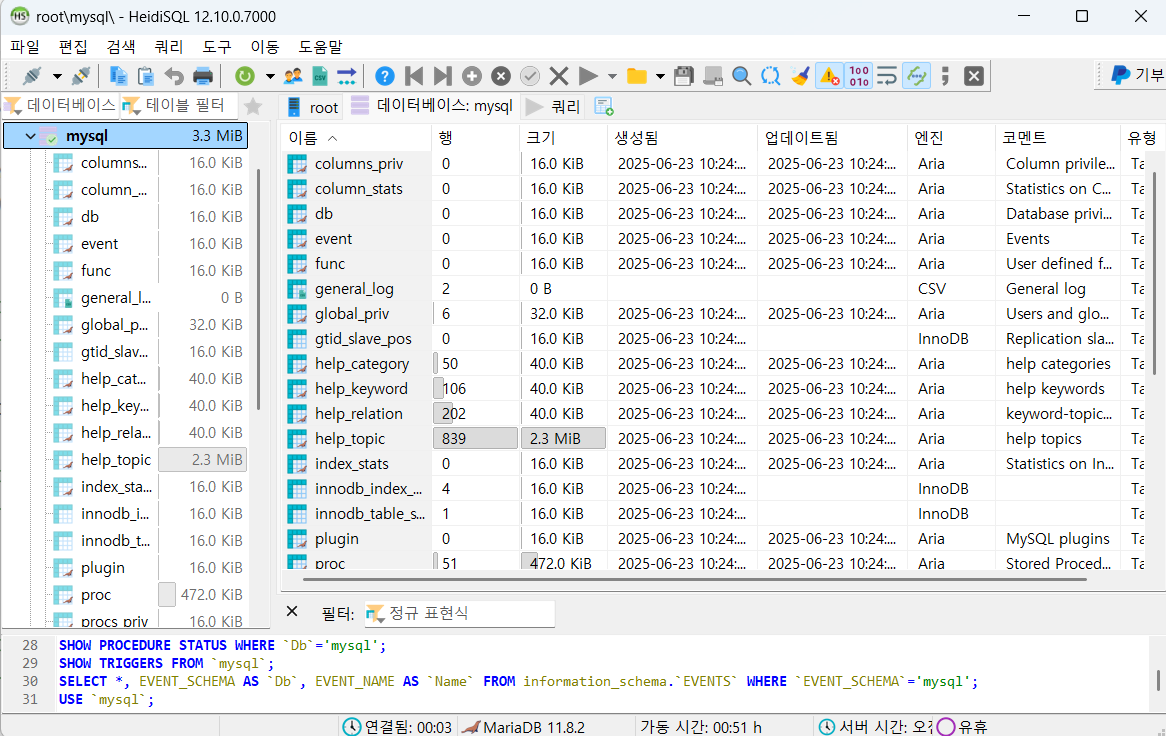
Task: Open the refresh icon's dropdown arrow
Action: [x=270, y=77]
